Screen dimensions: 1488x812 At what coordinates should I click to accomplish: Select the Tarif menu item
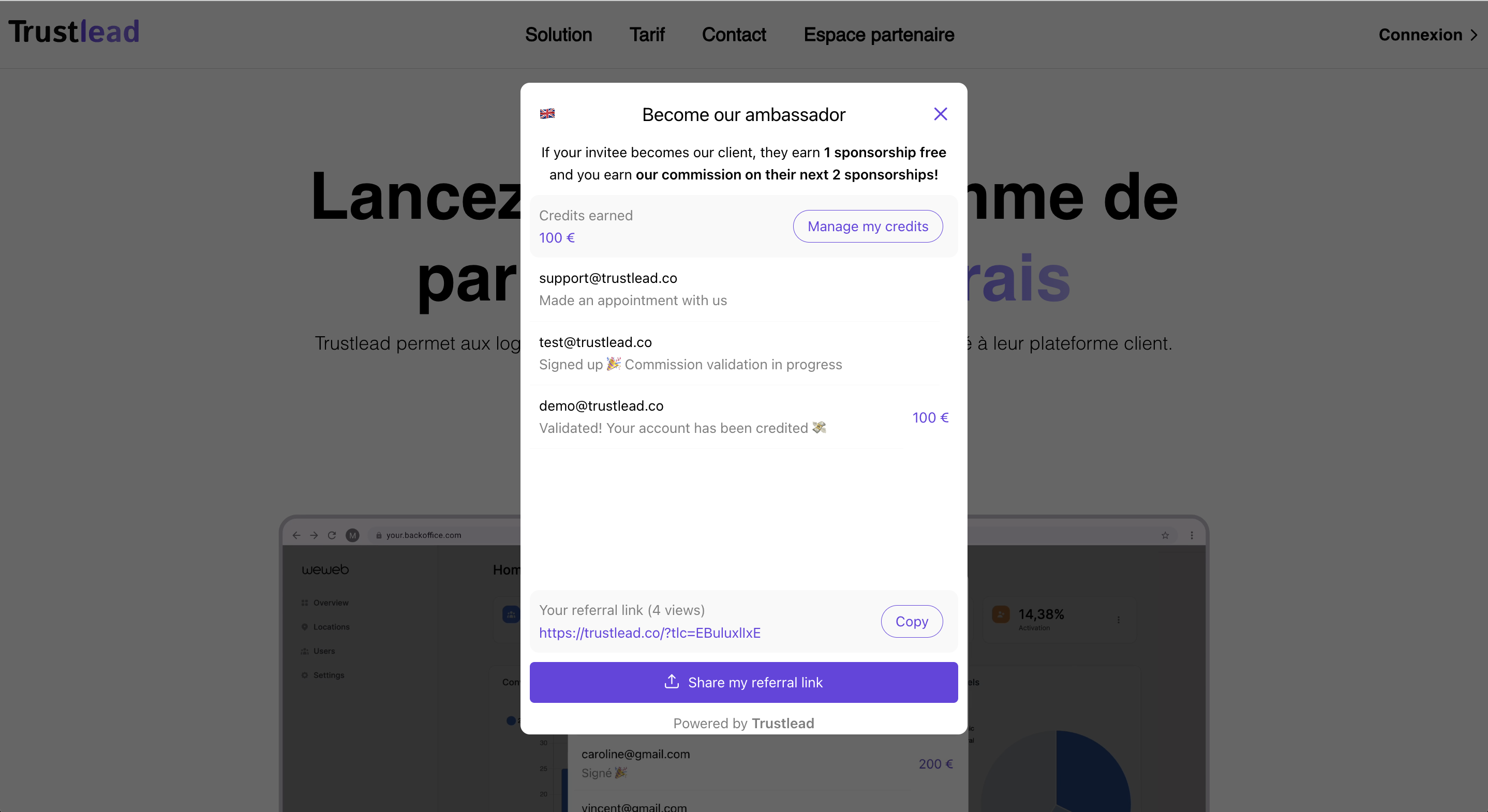[x=647, y=34]
